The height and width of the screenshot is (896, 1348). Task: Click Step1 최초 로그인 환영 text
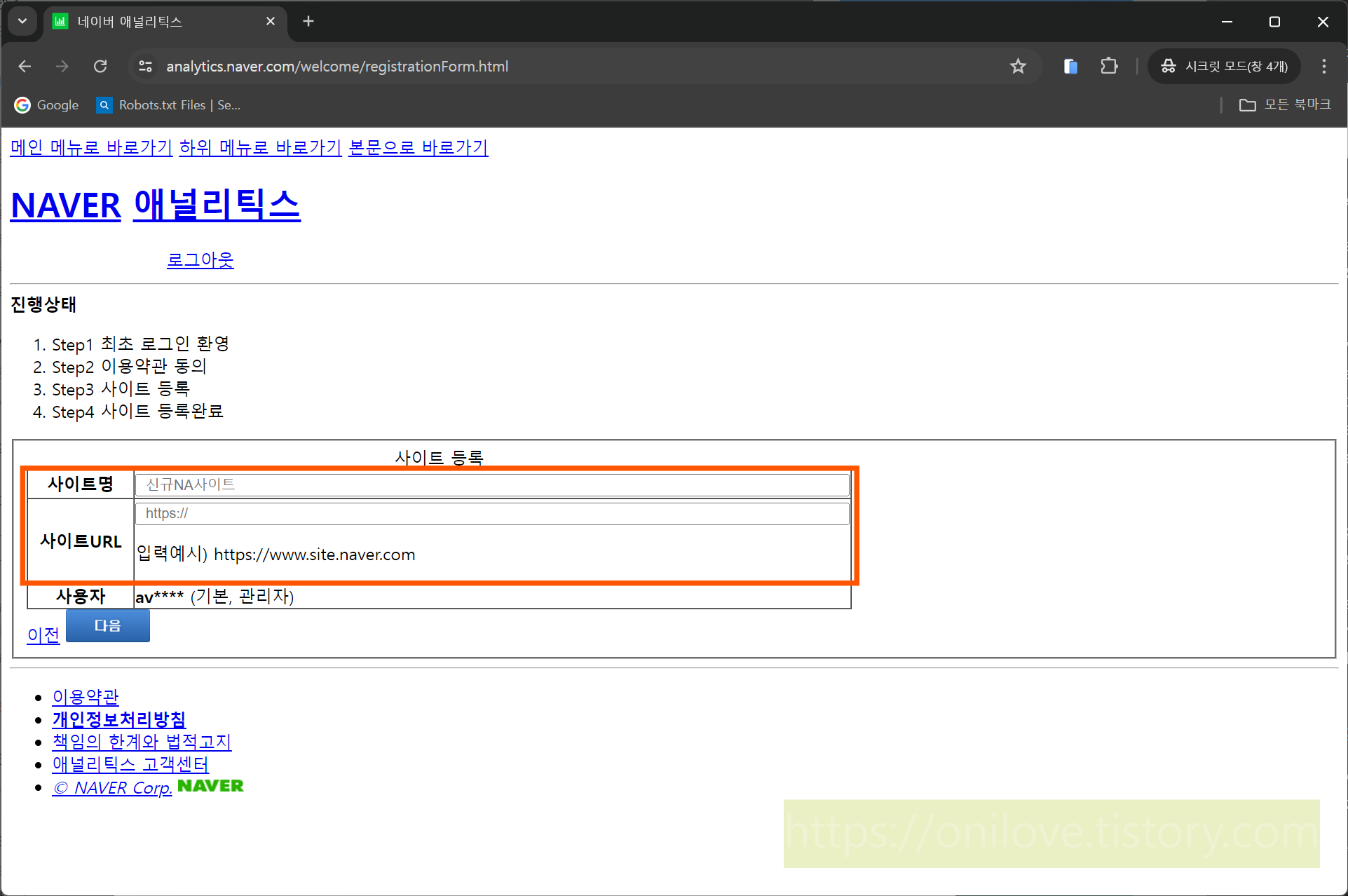(x=140, y=344)
